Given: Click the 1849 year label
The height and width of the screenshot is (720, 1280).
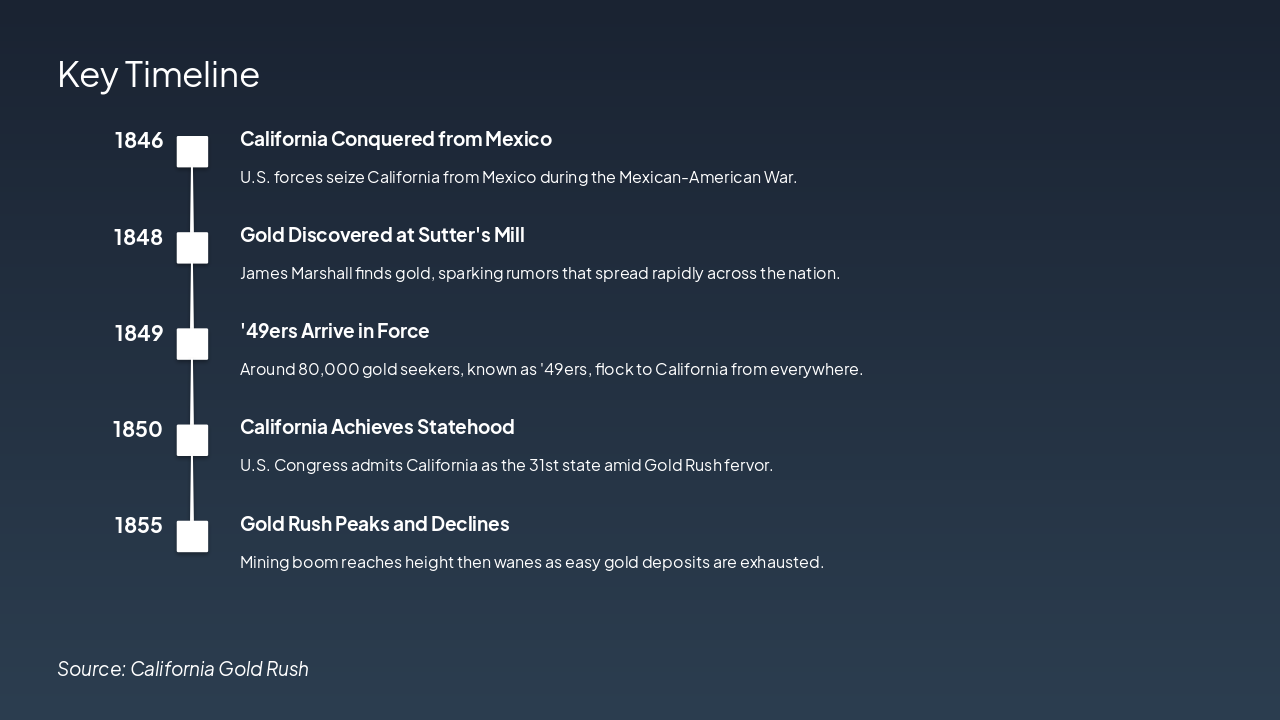Looking at the screenshot, I should coord(138,333).
